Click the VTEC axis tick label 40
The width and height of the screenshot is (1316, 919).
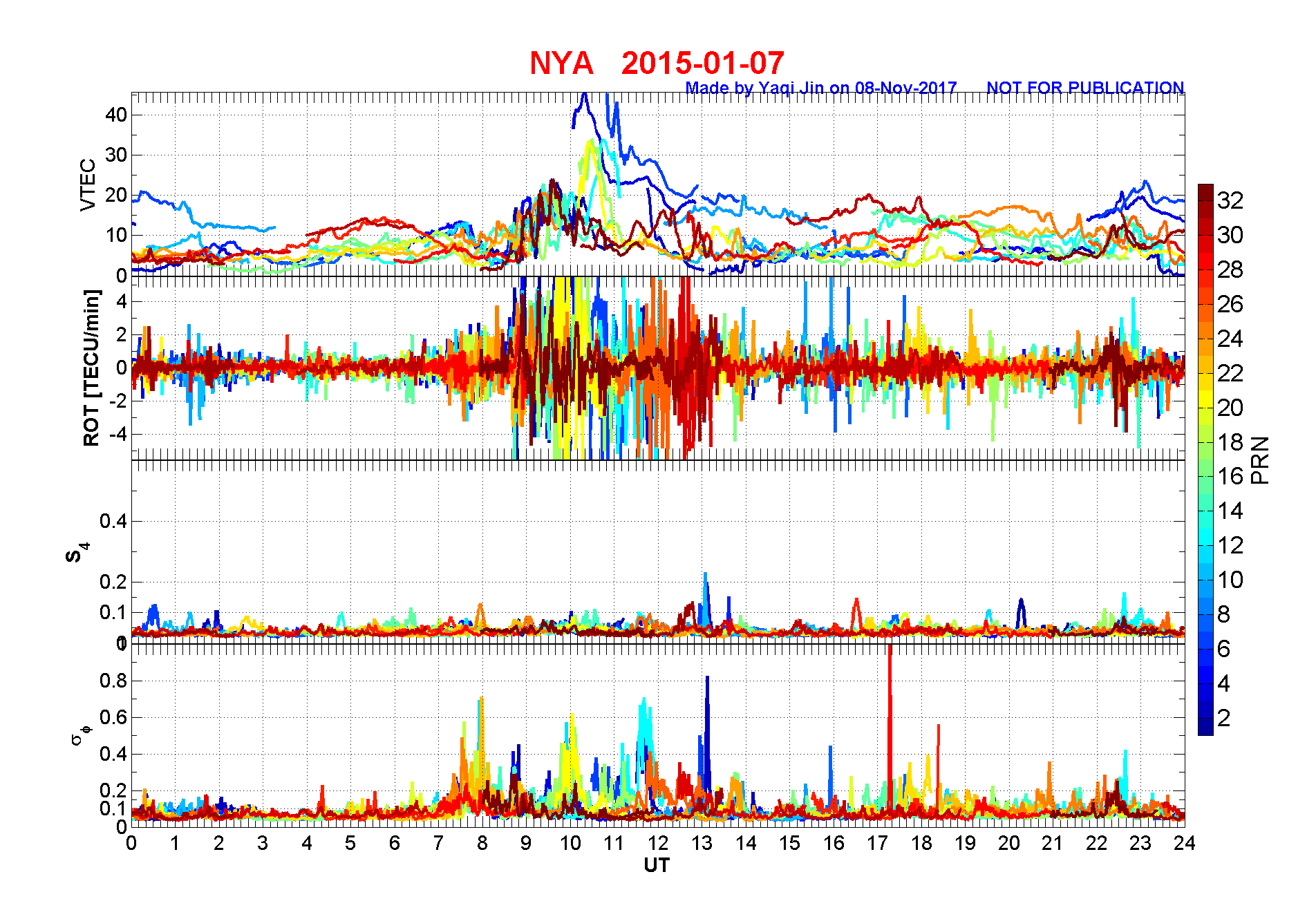(x=116, y=115)
